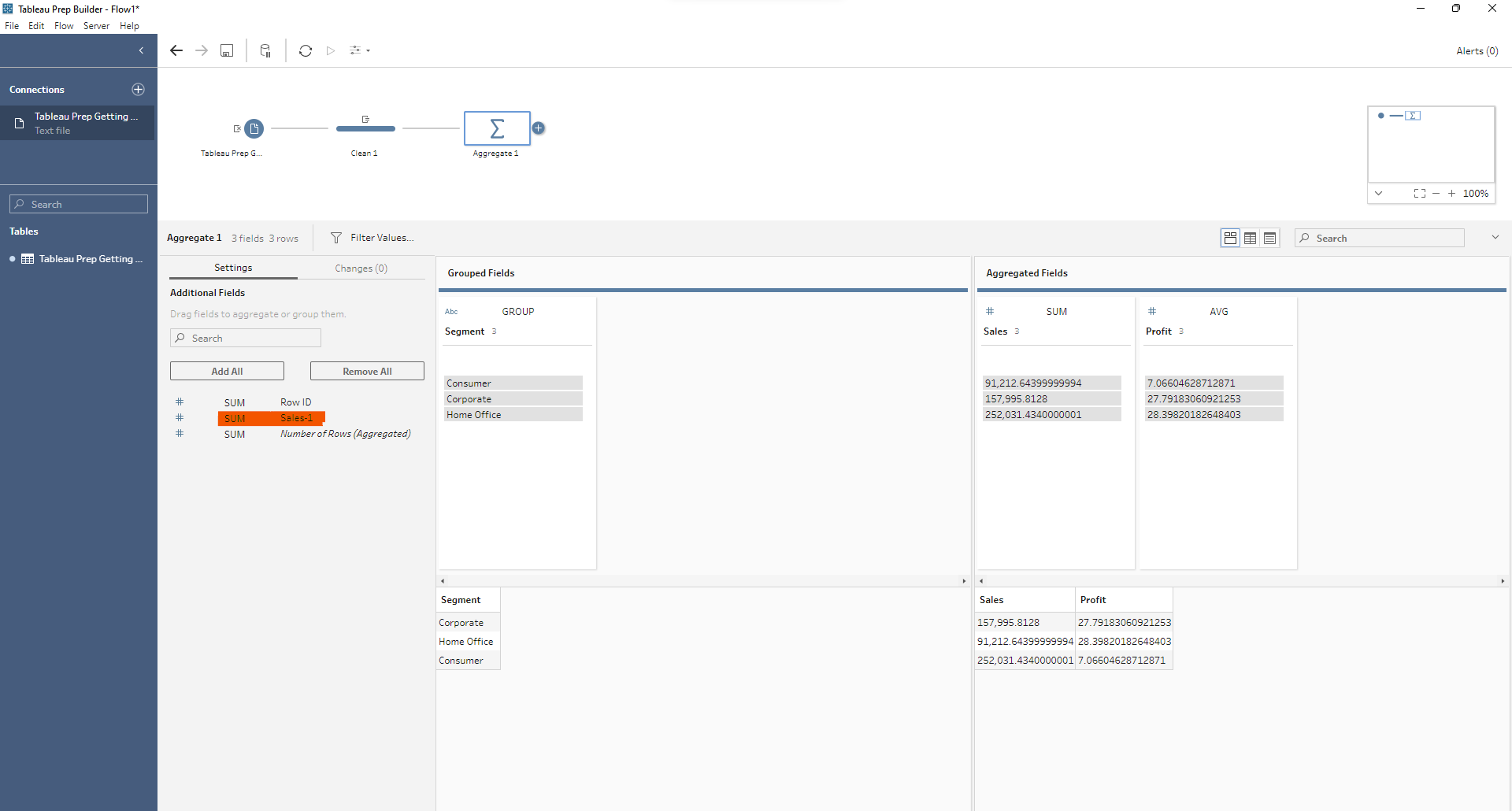
Task: Add a new connection with plus icon
Action: point(138,90)
